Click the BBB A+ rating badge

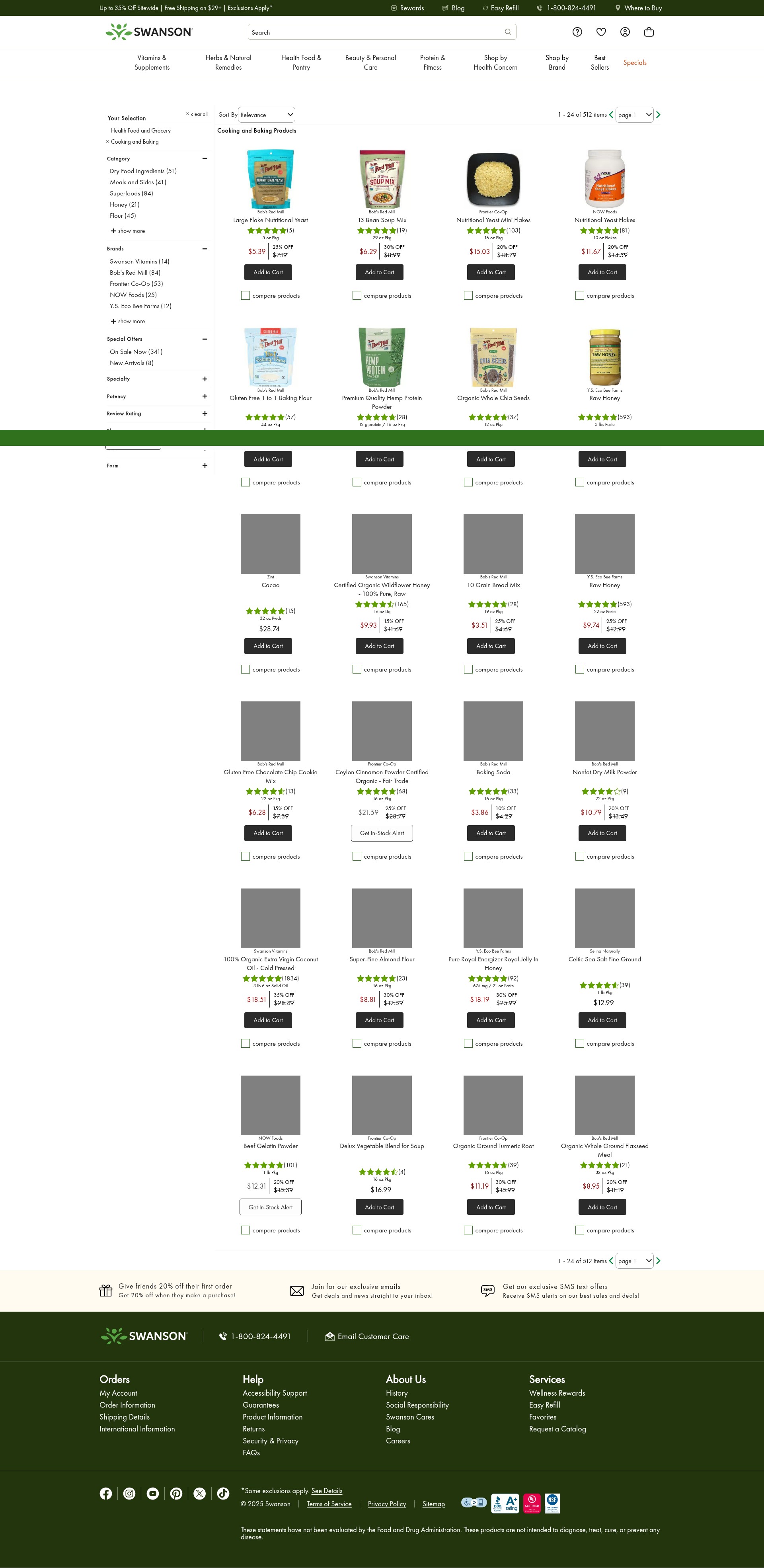[505, 1503]
